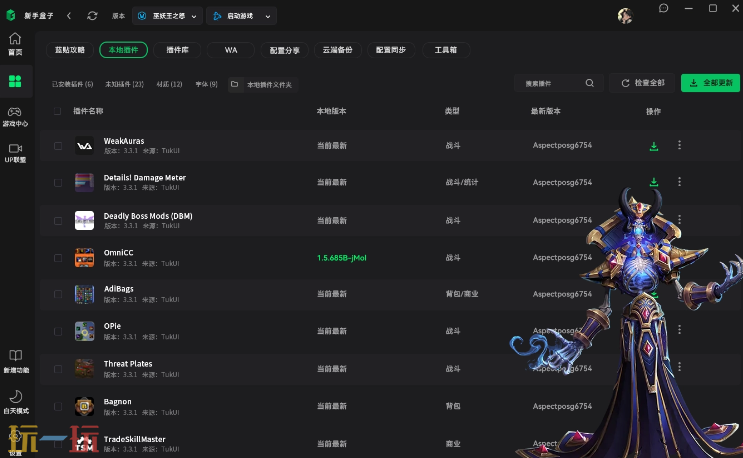
Task: Switch to the 云端备份 tab
Action: 337,50
